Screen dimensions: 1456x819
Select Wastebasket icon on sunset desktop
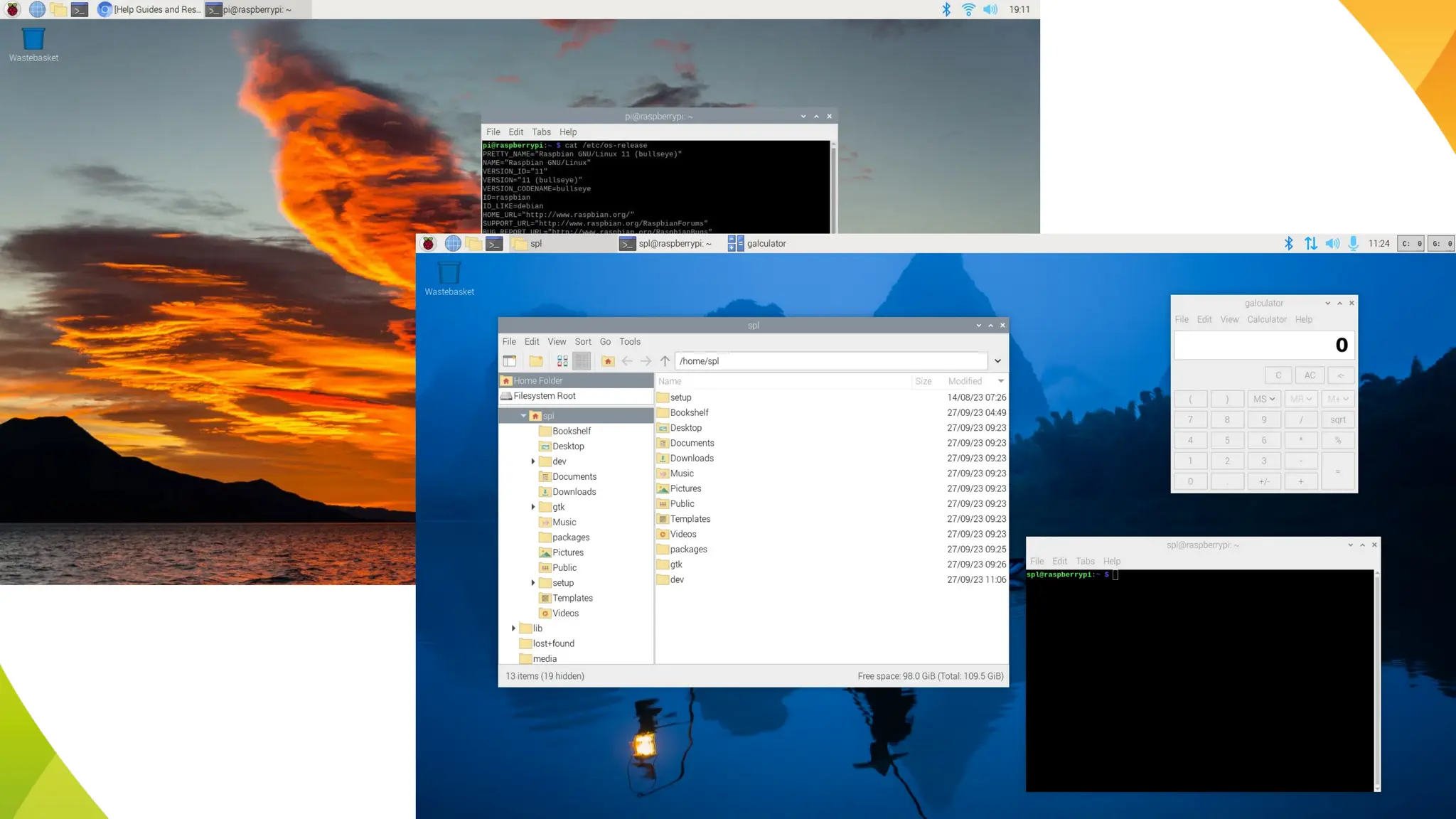click(33, 44)
